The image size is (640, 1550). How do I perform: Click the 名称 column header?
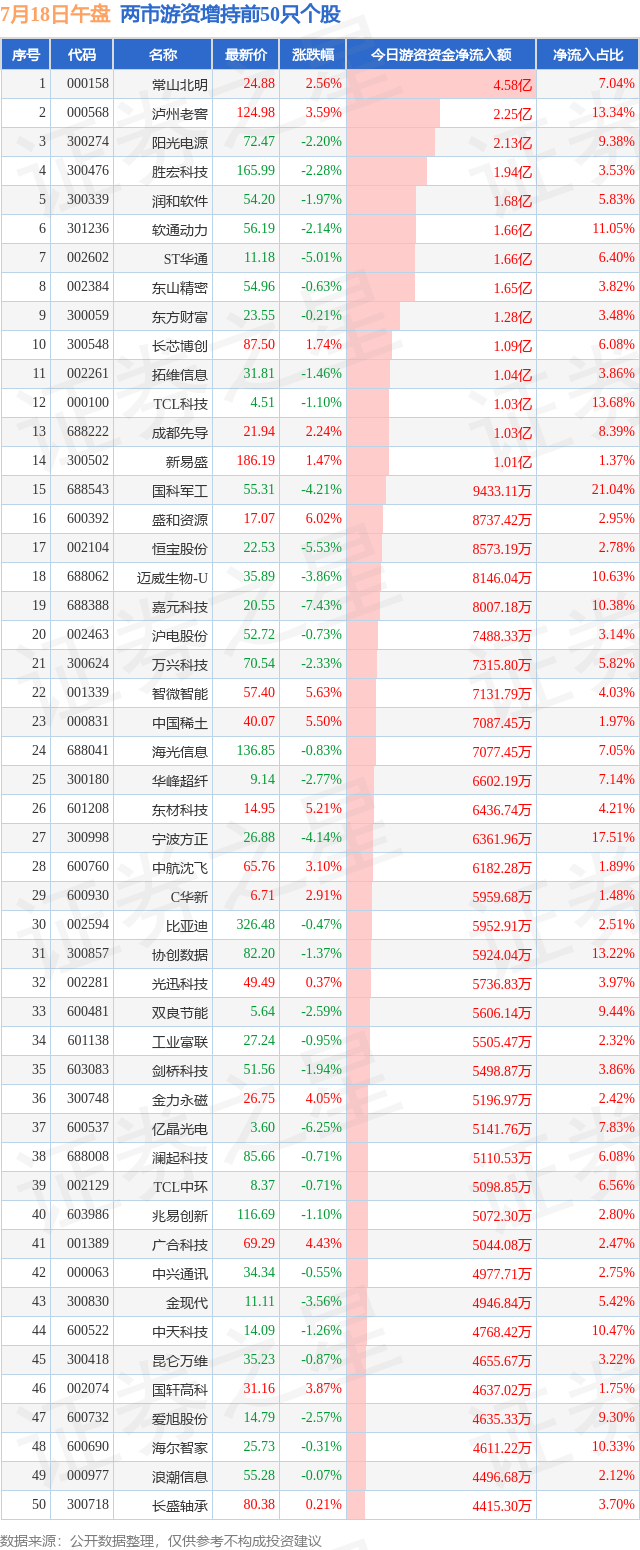[x=162, y=55]
